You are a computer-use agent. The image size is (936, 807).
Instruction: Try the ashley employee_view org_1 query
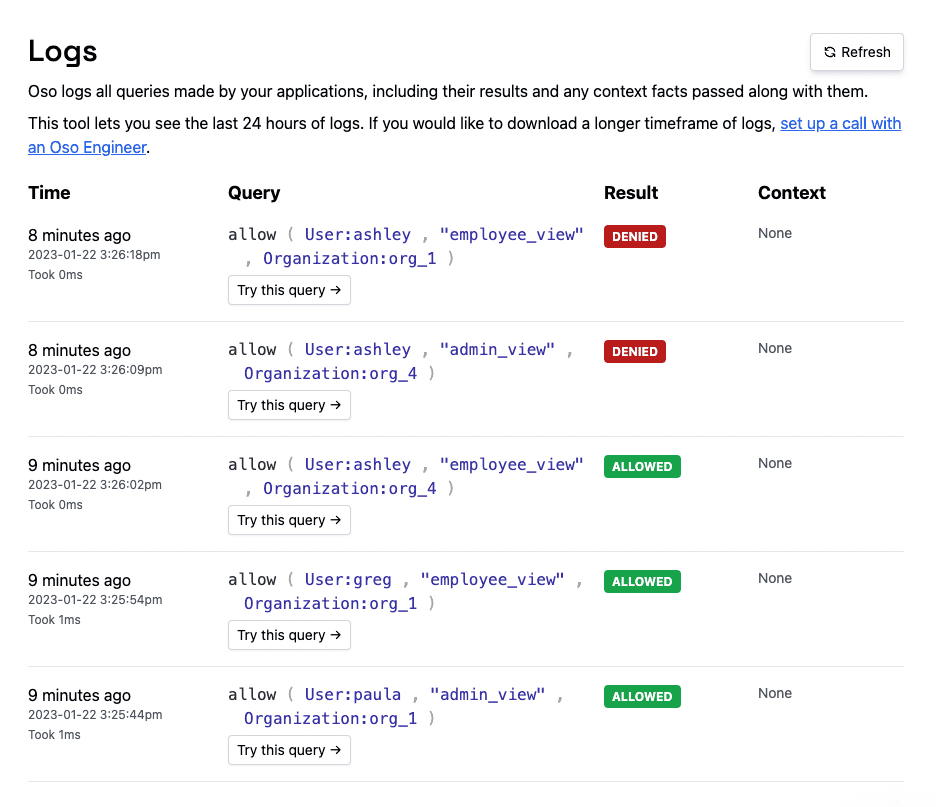coord(289,290)
